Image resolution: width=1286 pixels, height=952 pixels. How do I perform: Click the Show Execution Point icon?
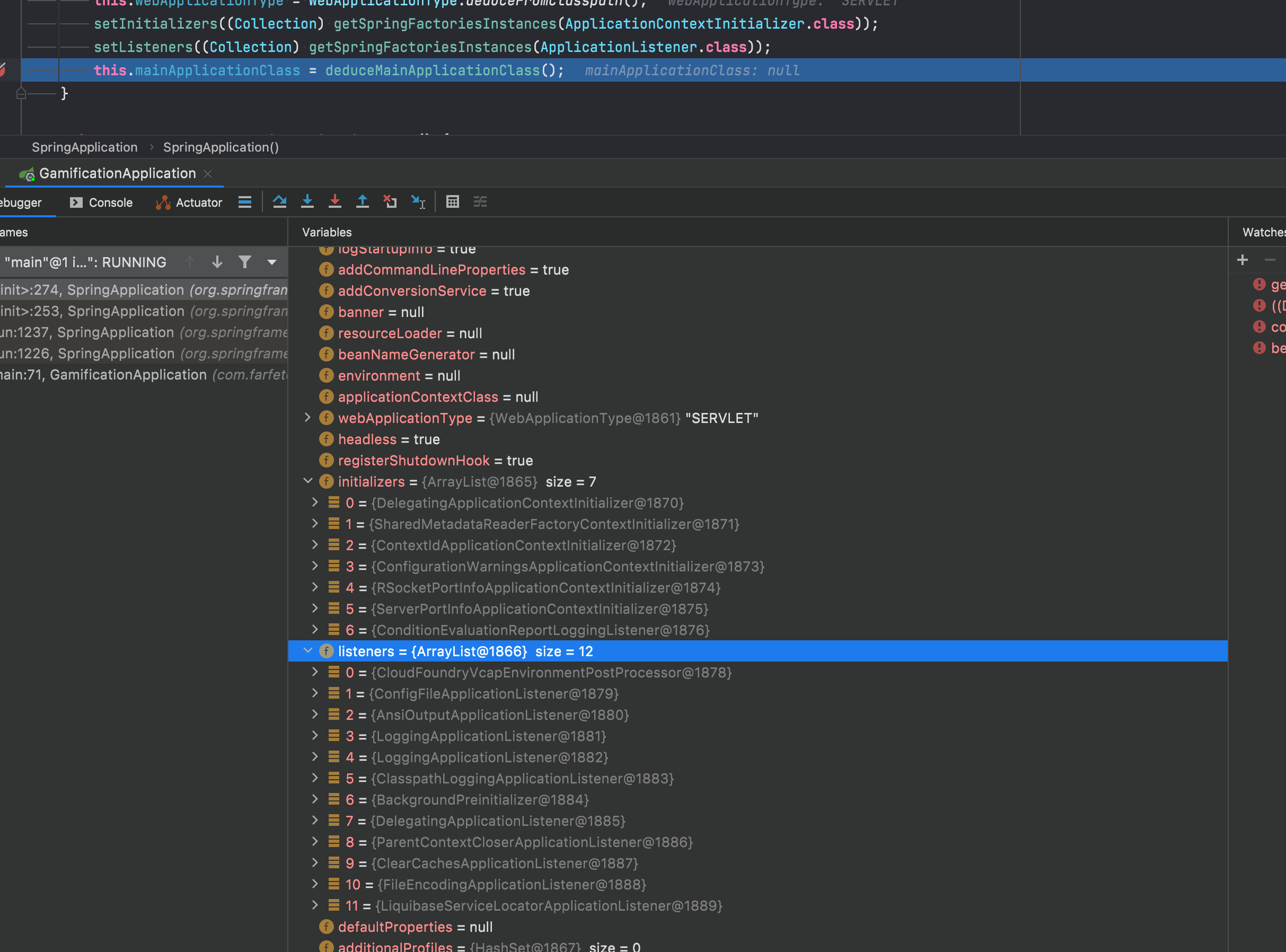tap(245, 202)
